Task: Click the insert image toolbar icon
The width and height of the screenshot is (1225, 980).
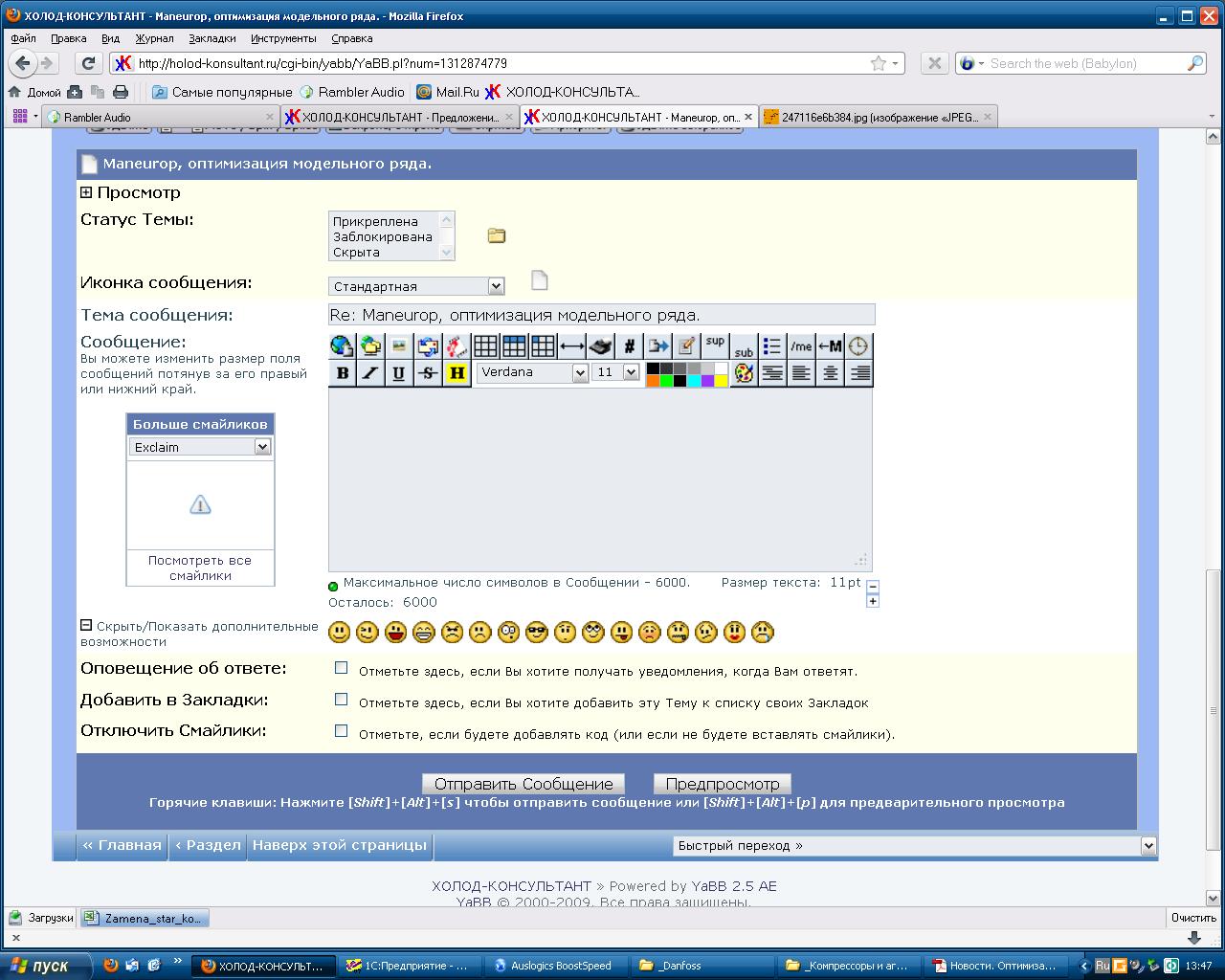Action: (399, 345)
